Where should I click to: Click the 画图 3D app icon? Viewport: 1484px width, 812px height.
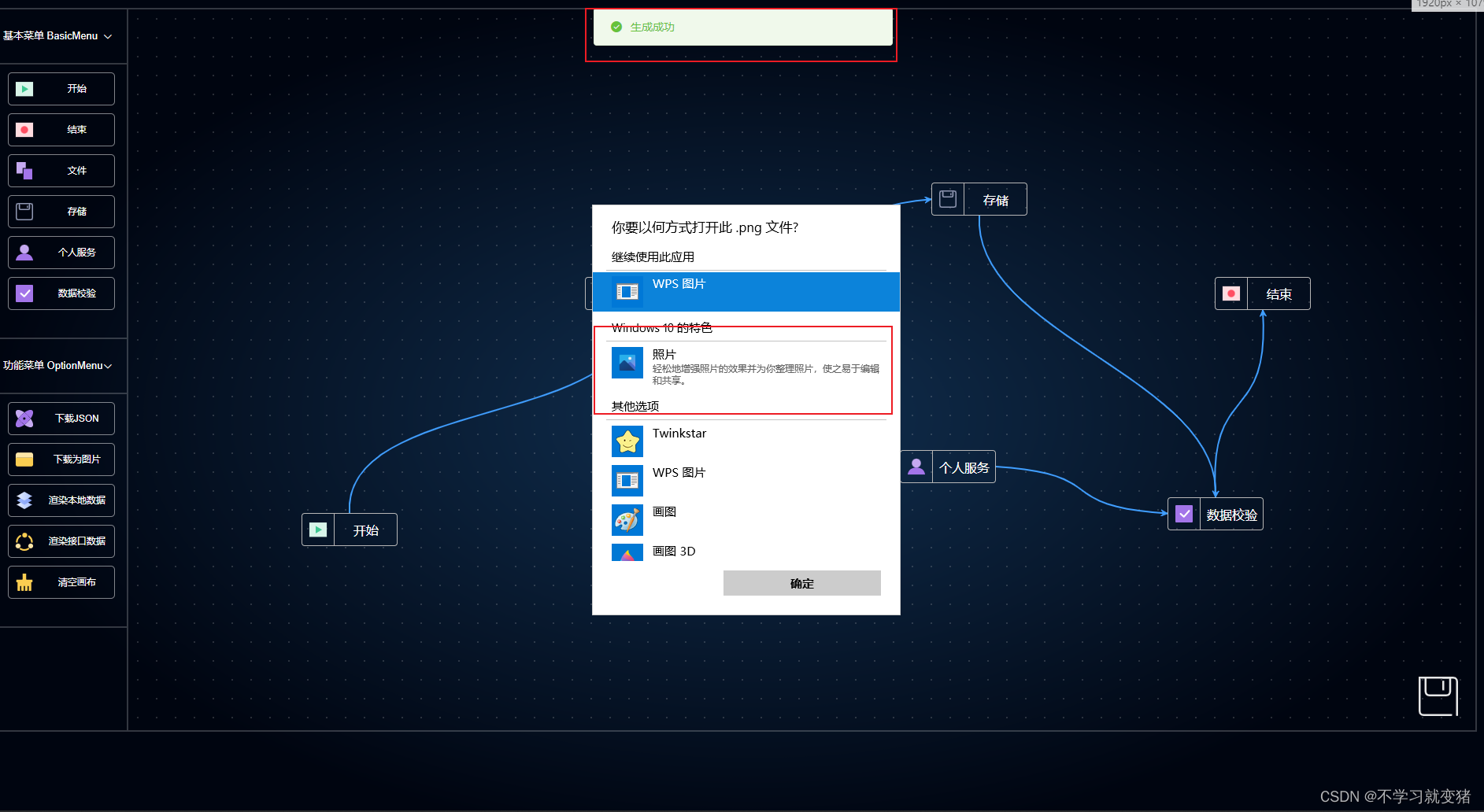[627, 552]
